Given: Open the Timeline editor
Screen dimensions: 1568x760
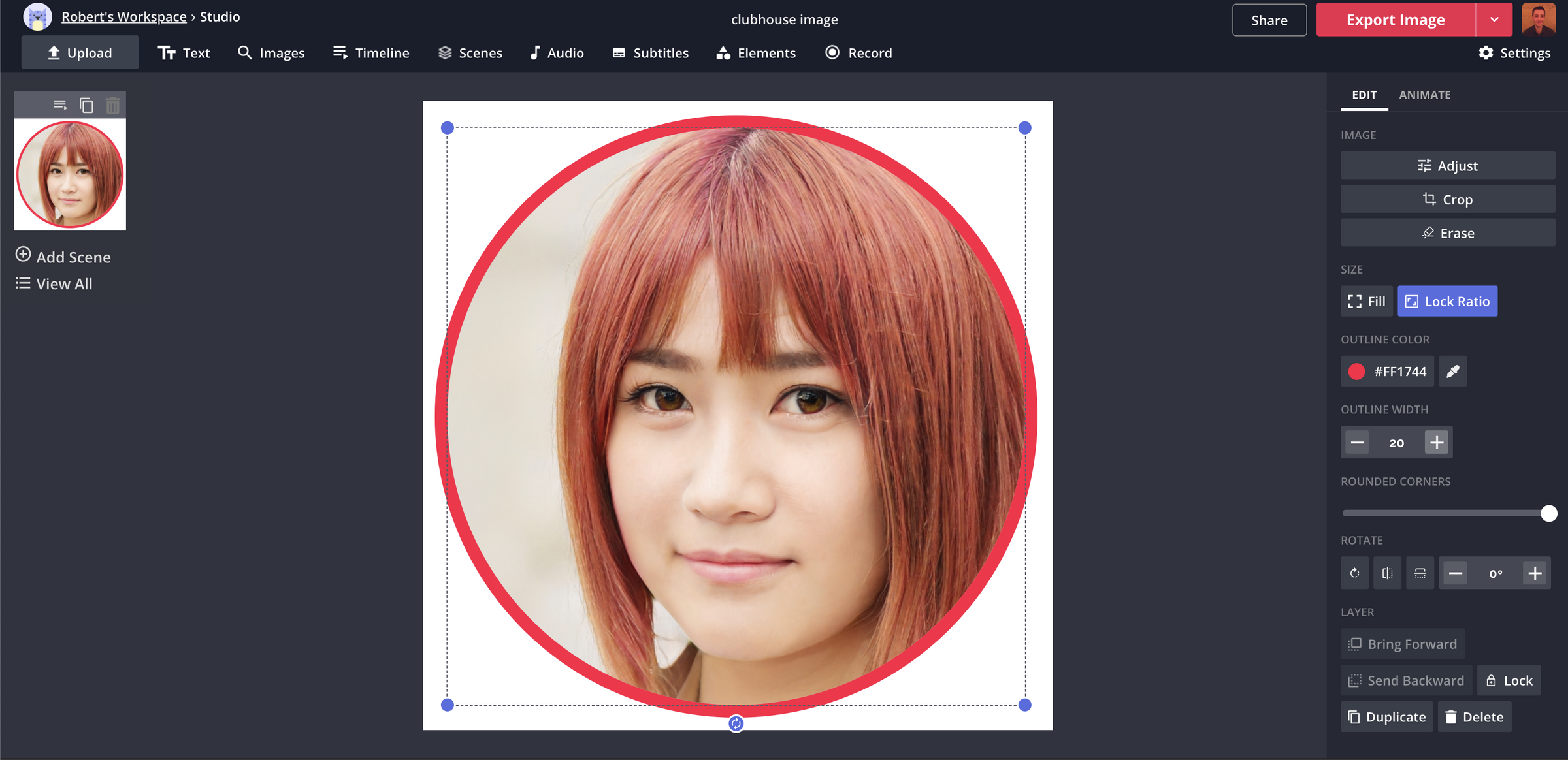Looking at the screenshot, I should coord(370,52).
